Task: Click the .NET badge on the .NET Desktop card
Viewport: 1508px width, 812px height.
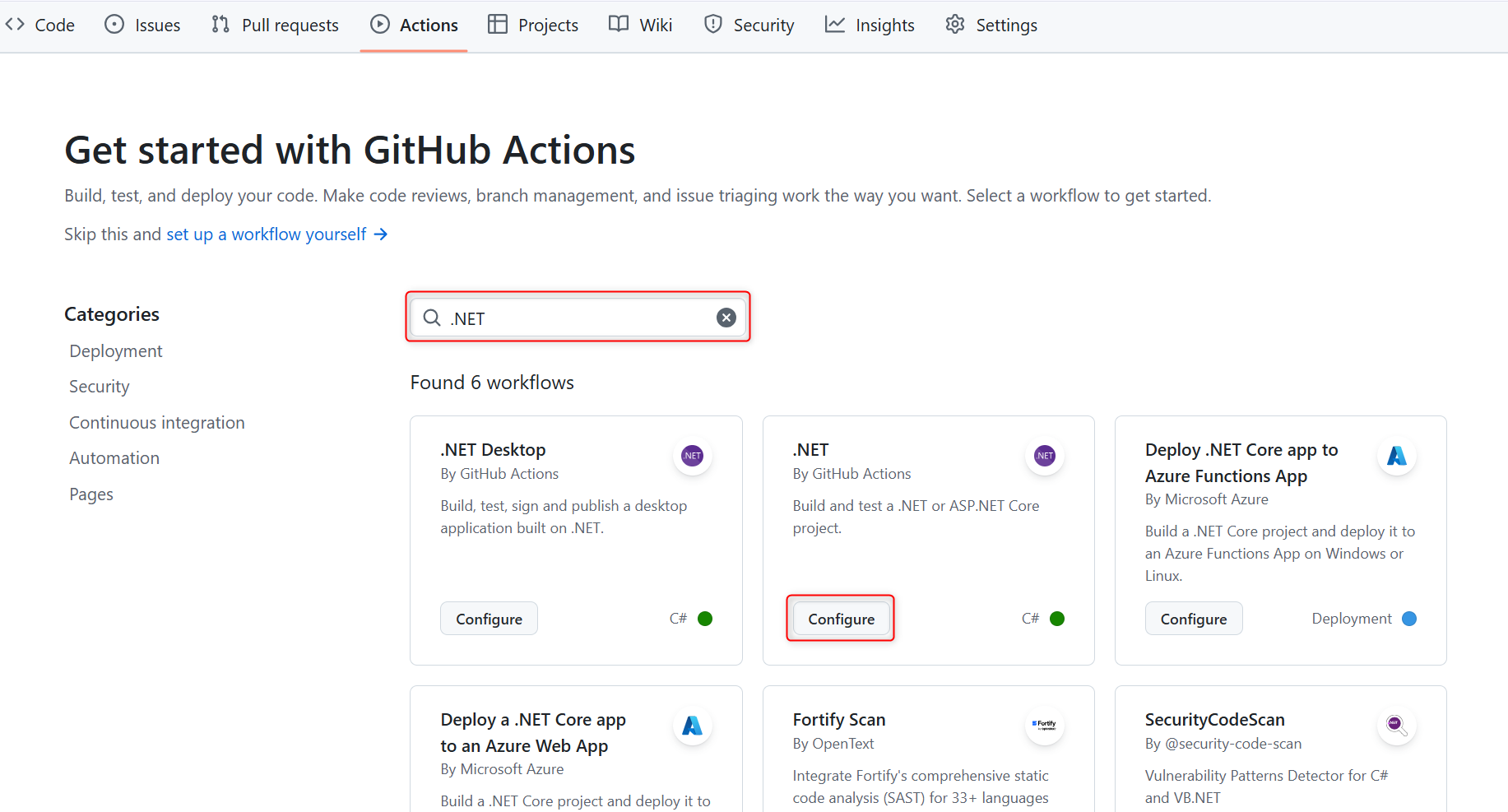Action: click(692, 456)
